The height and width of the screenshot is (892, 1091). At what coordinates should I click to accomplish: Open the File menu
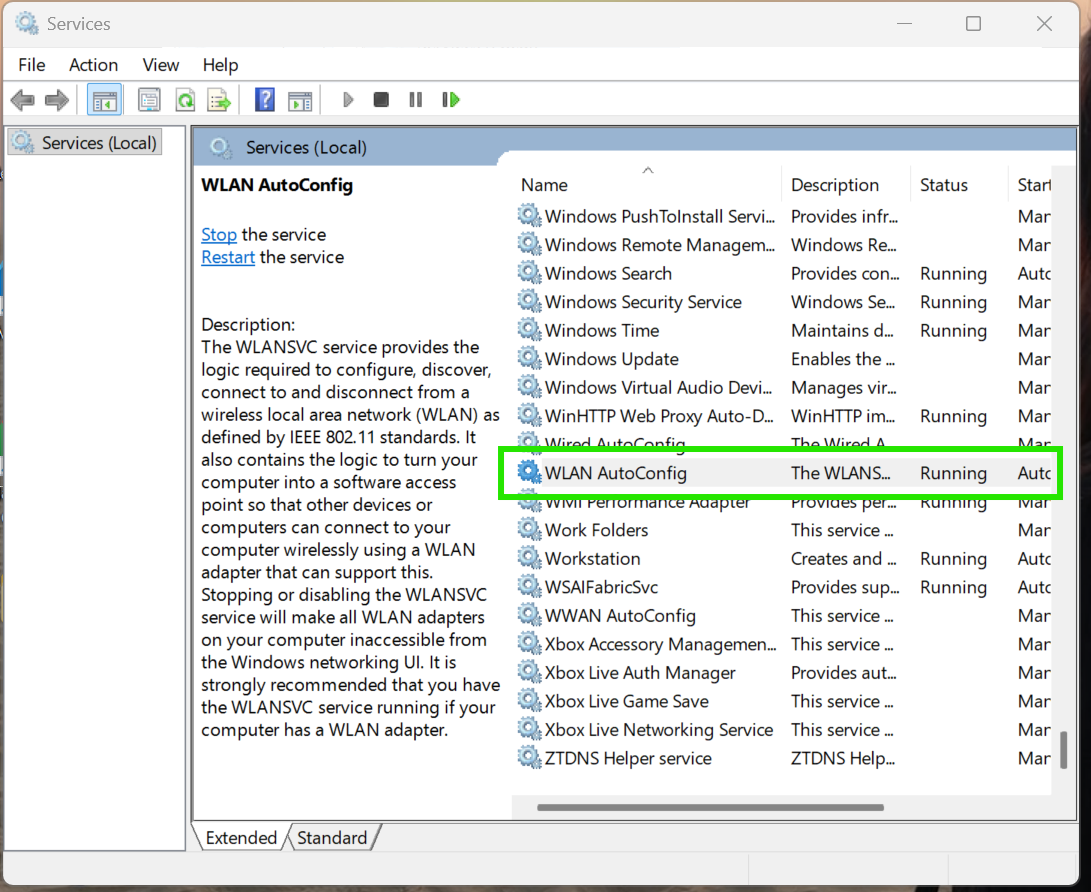pos(32,65)
